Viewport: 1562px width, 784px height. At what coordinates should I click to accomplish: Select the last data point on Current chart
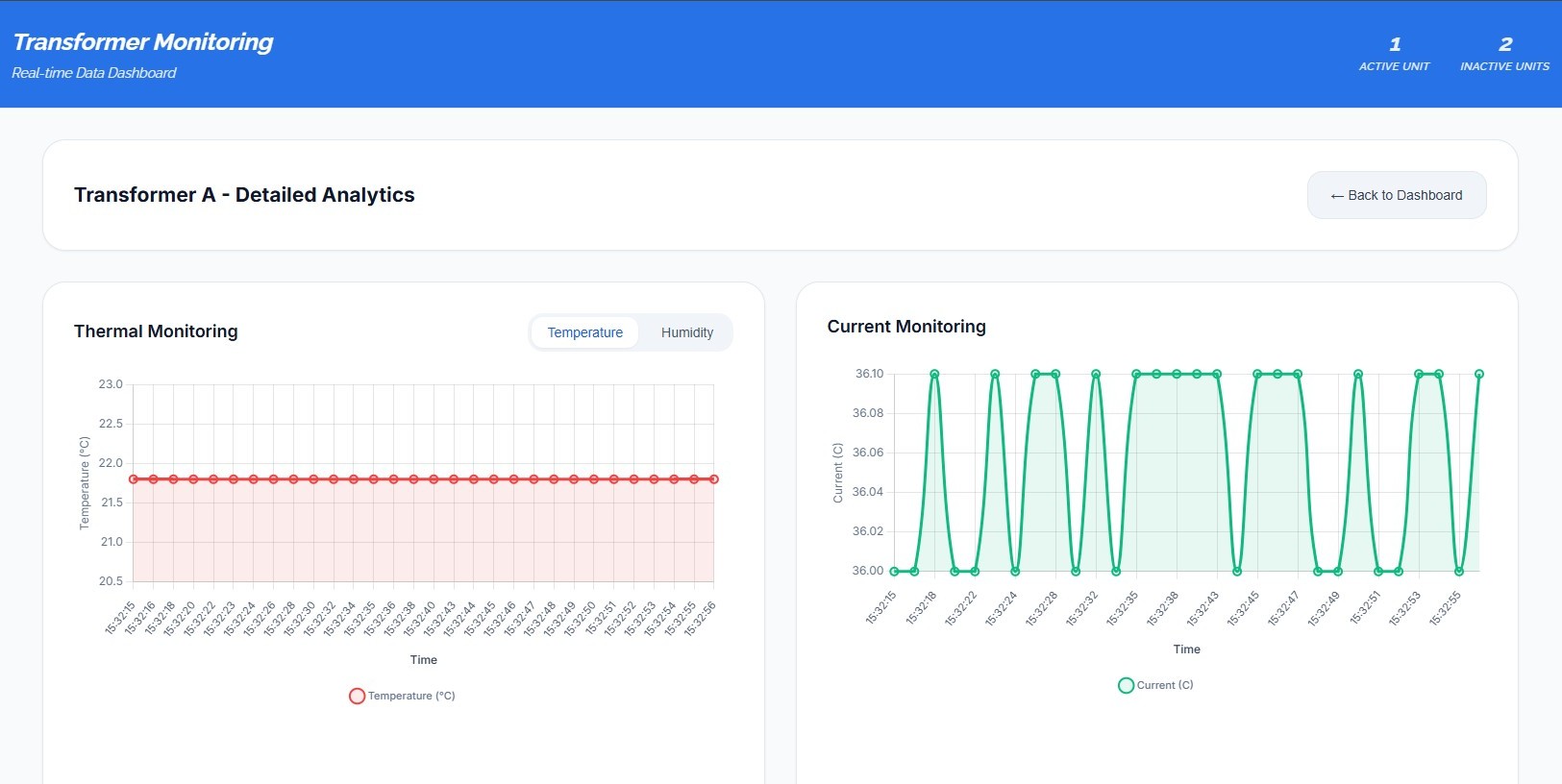[x=1479, y=374]
